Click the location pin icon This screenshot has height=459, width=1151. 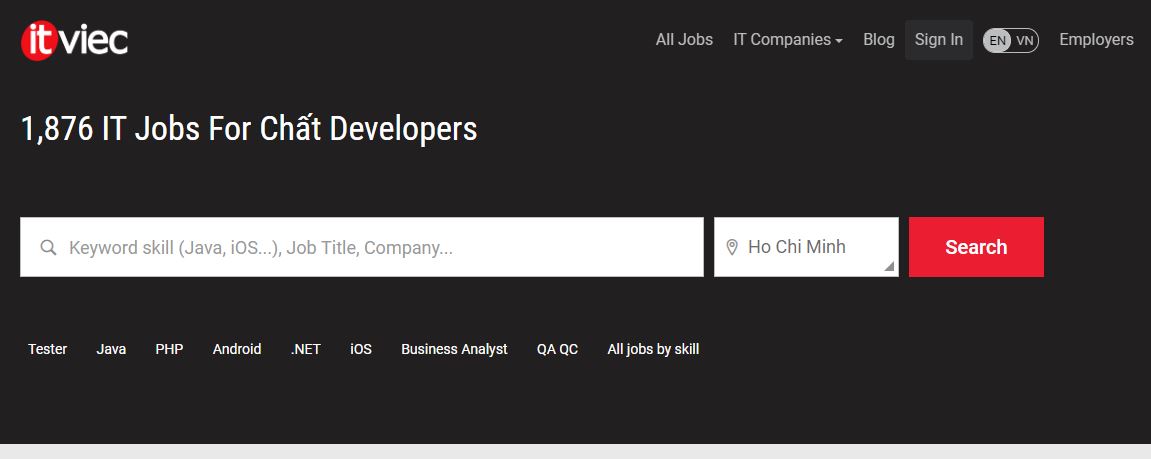(731, 247)
